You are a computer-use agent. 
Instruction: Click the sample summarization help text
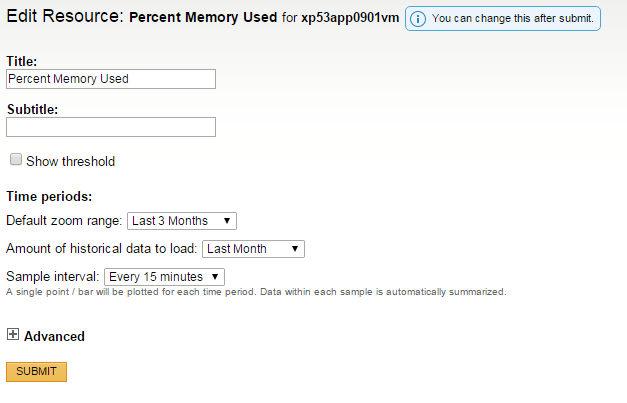click(x=256, y=292)
